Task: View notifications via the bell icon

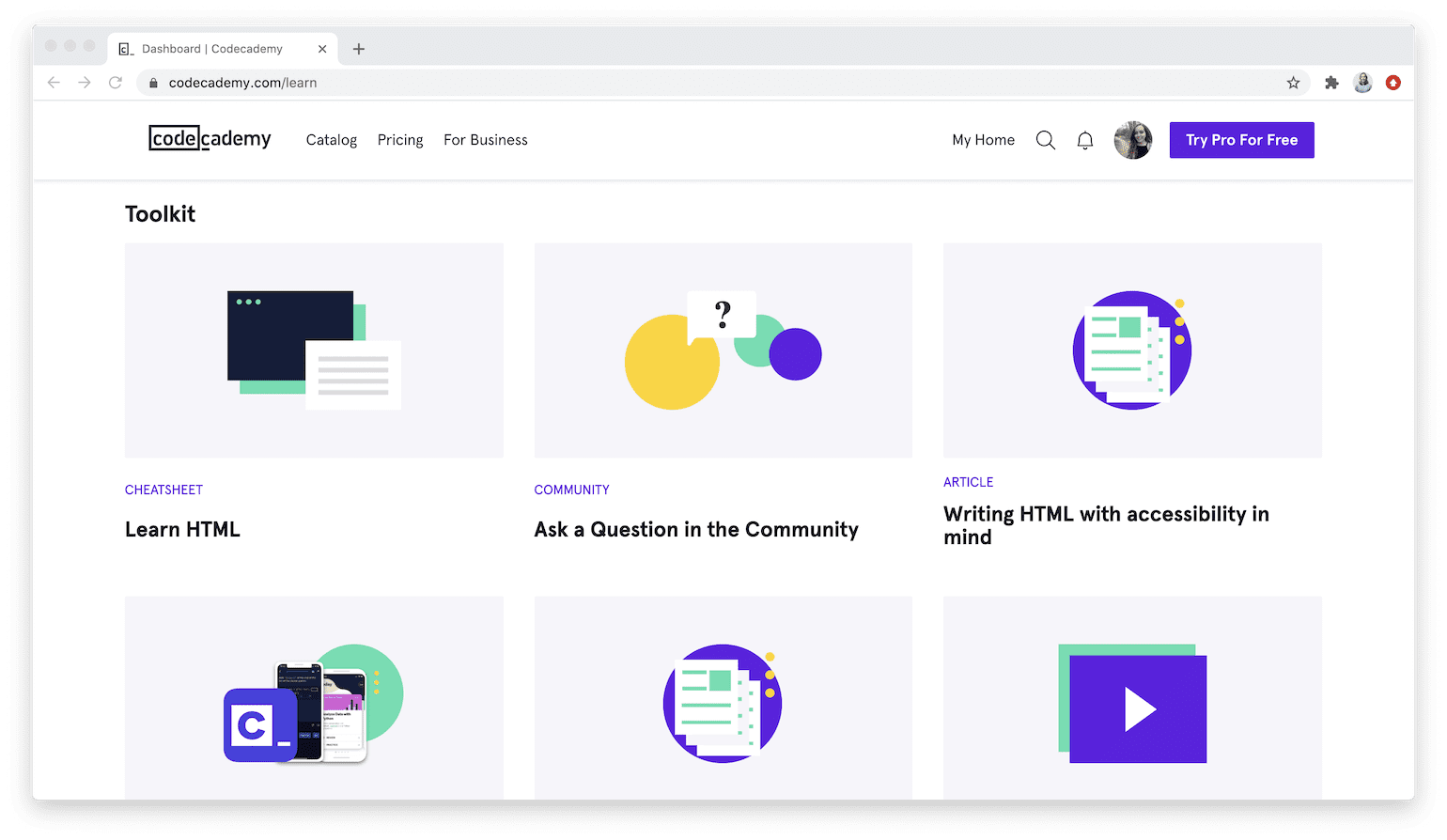Action: [1084, 139]
